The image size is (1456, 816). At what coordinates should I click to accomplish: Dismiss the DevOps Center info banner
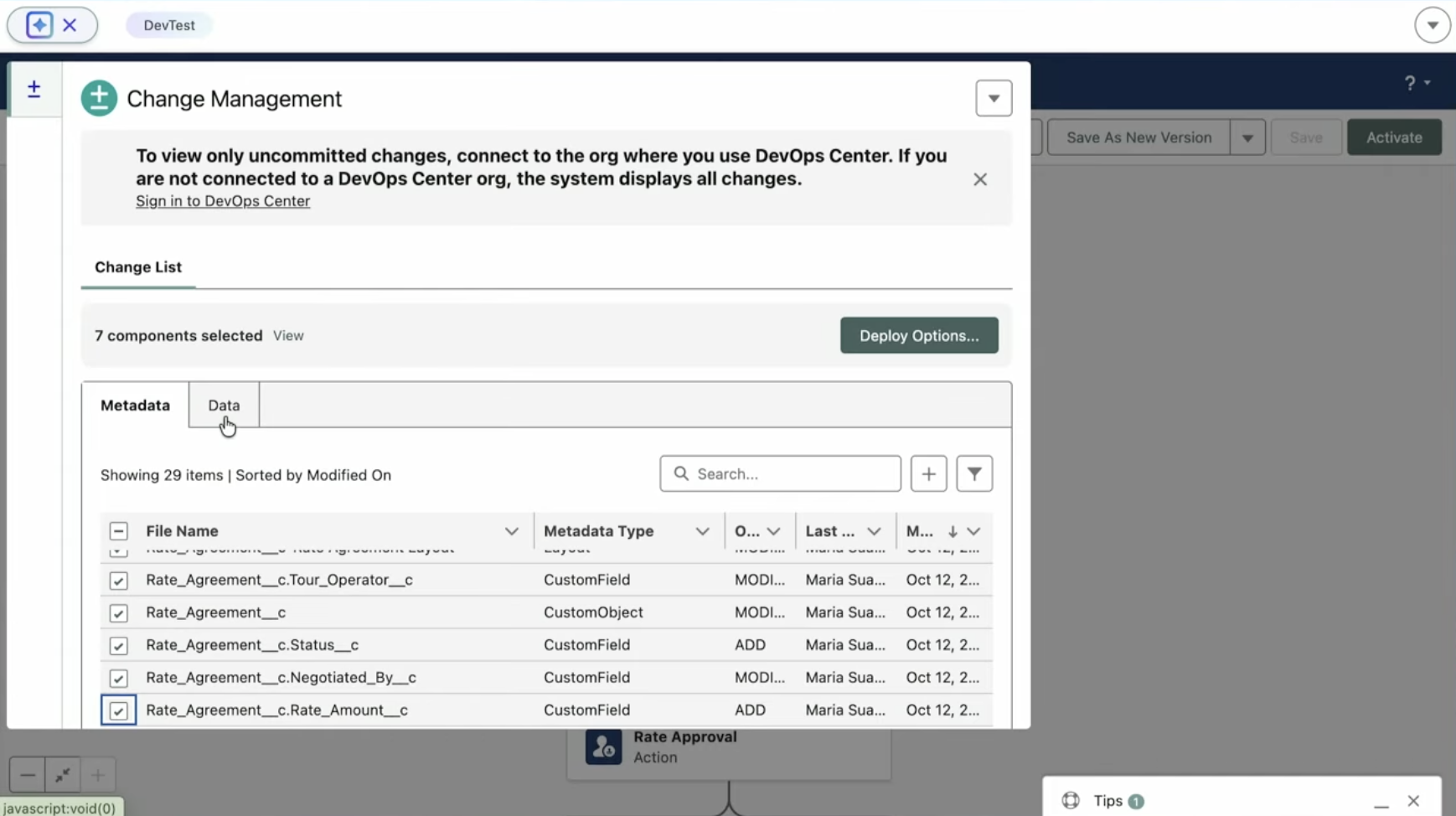(x=979, y=179)
